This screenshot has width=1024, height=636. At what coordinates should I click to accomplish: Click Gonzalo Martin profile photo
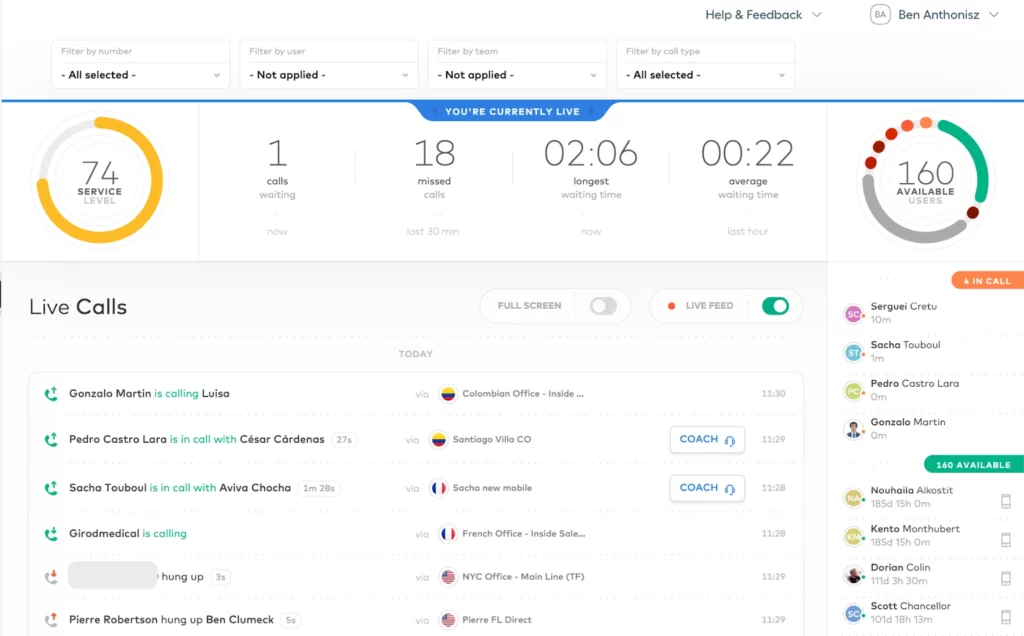(854, 430)
